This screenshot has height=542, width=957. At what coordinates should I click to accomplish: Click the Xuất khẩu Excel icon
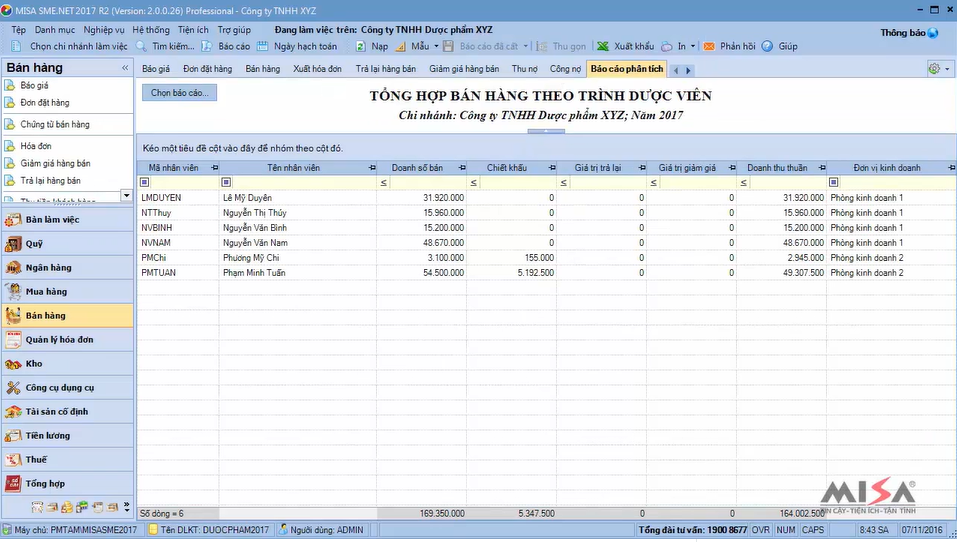click(603, 46)
